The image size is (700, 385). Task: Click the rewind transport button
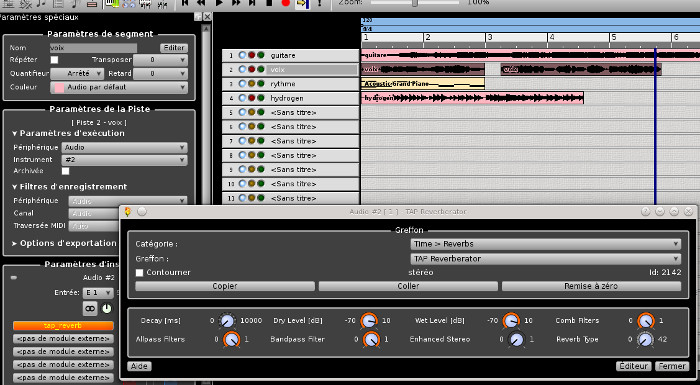[201, 3]
